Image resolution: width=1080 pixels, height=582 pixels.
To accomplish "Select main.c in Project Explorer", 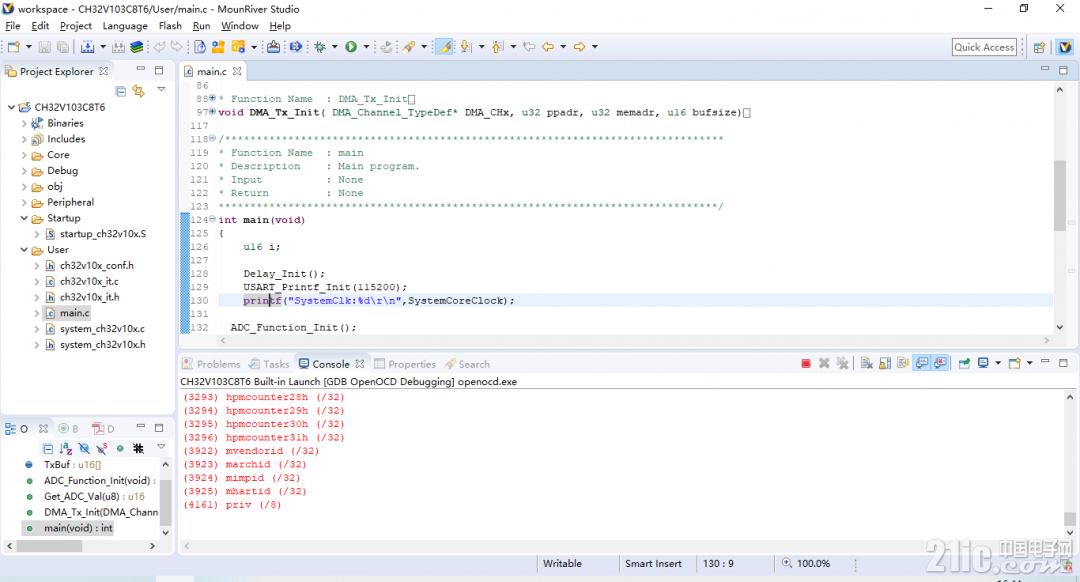I will pos(74,313).
